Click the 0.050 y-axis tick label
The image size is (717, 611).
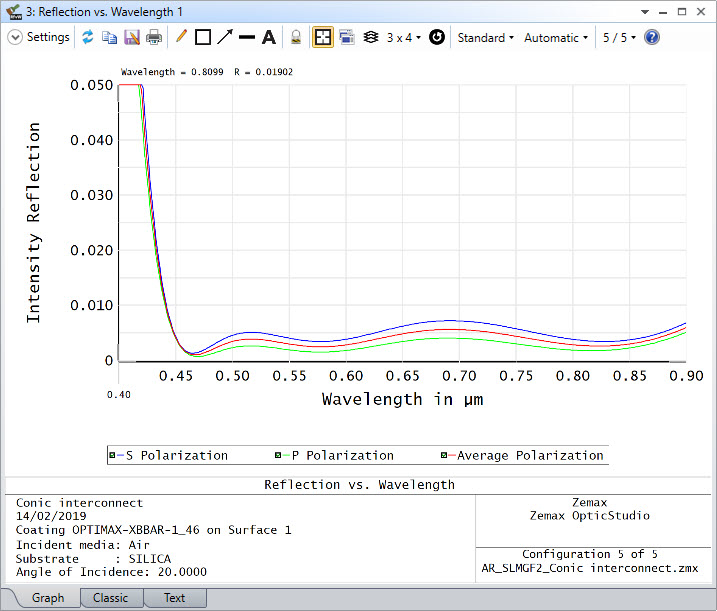pyautogui.click(x=91, y=86)
